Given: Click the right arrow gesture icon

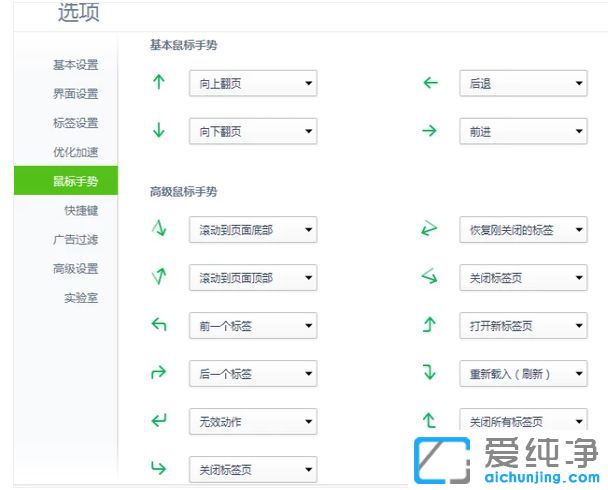Looking at the screenshot, I should click(431, 130).
